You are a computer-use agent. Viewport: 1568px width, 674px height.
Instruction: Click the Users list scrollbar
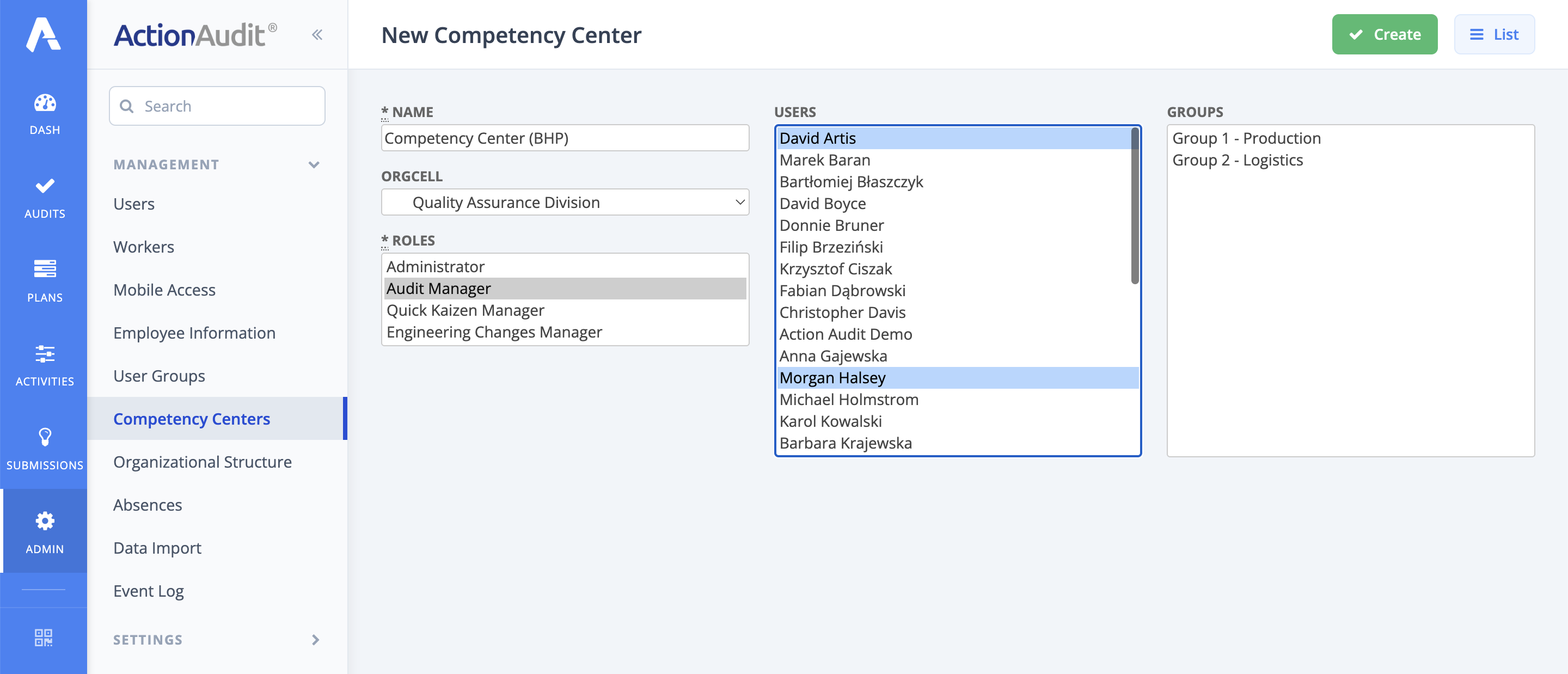[1135, 206]
